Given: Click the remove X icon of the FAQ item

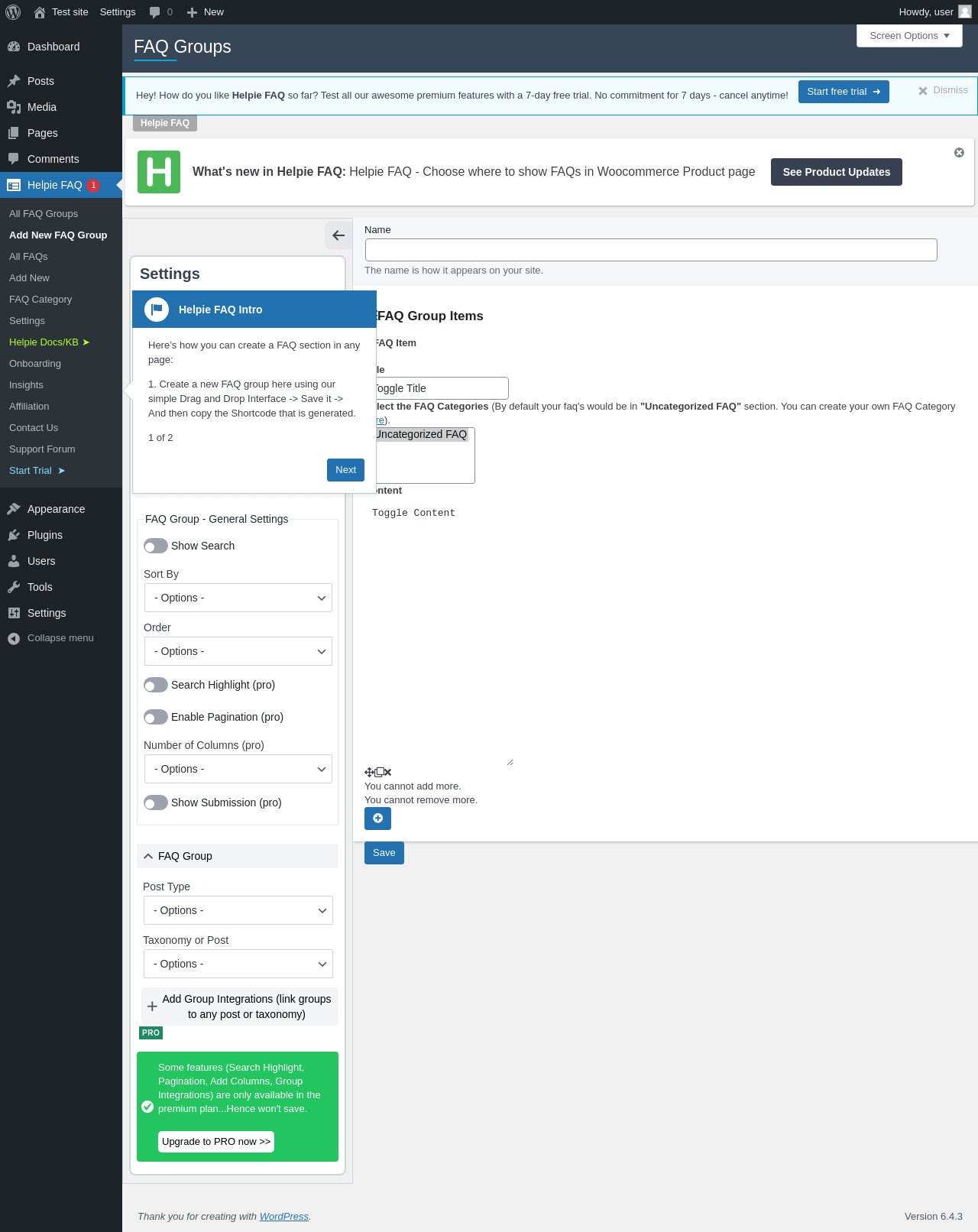Looking at the screenshot, I should pos(387,773).
